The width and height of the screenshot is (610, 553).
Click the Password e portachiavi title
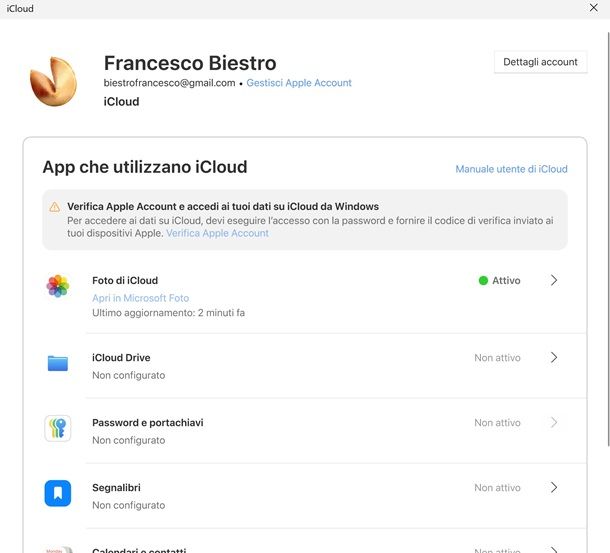point(147,423)
